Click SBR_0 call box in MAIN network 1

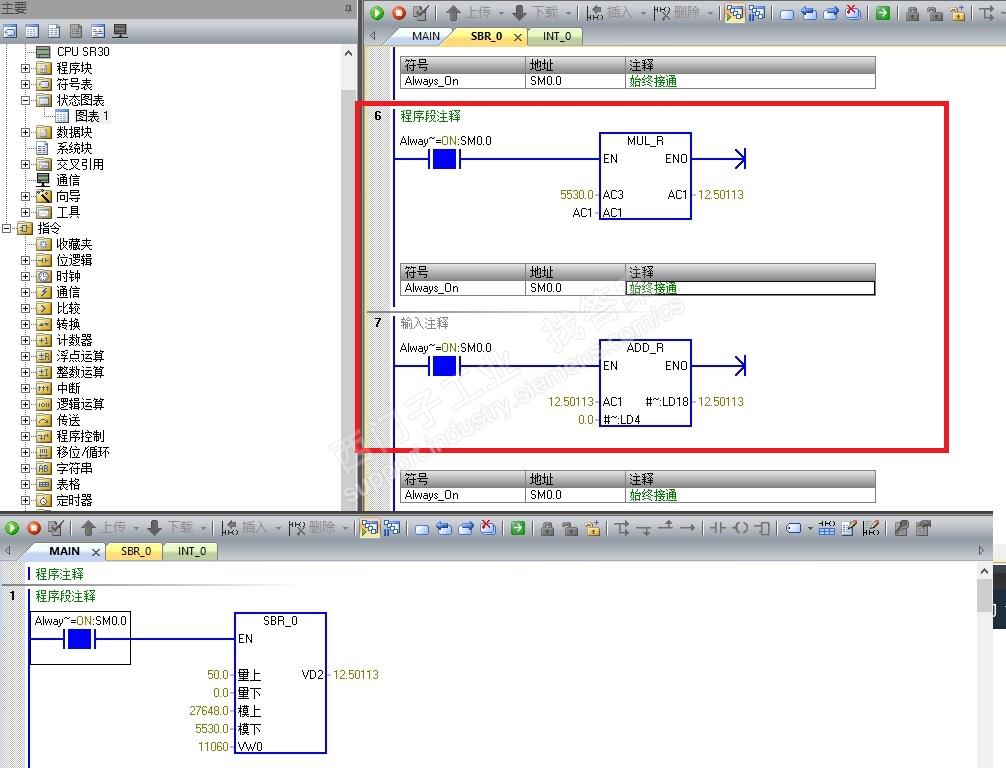coord(280,683)
